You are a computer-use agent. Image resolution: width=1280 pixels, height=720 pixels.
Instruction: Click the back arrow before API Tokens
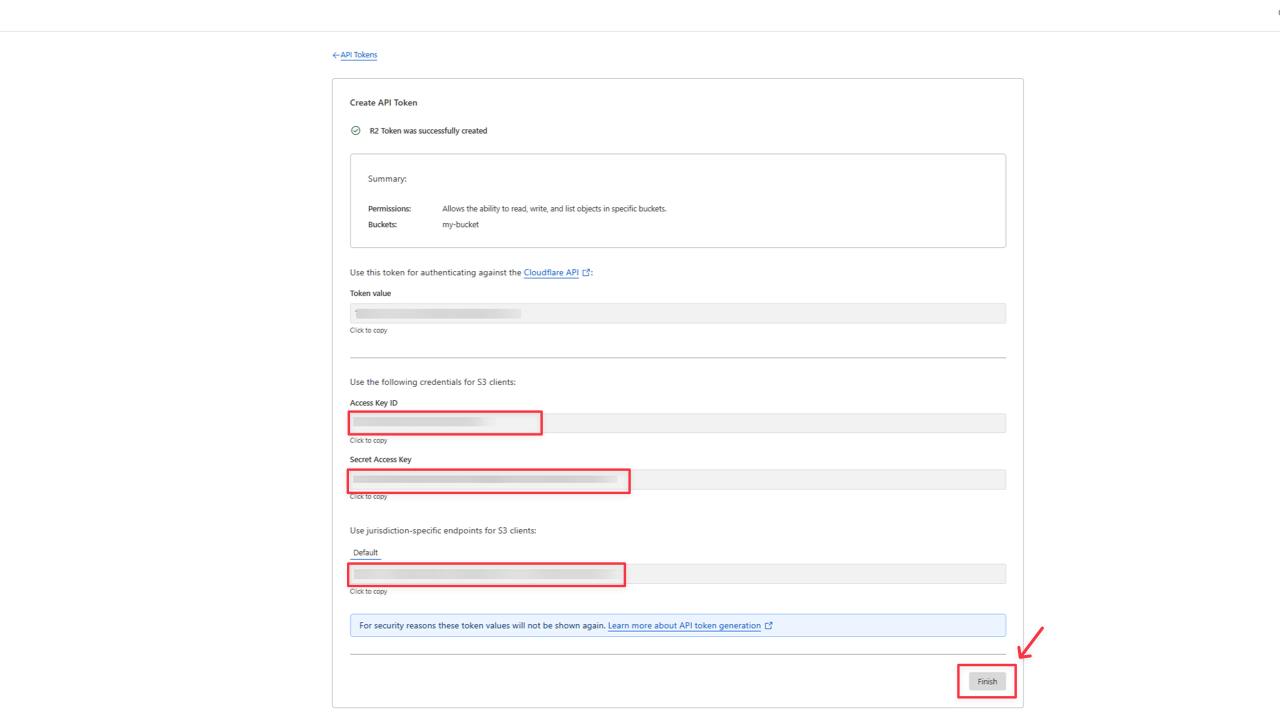(336, 54)
